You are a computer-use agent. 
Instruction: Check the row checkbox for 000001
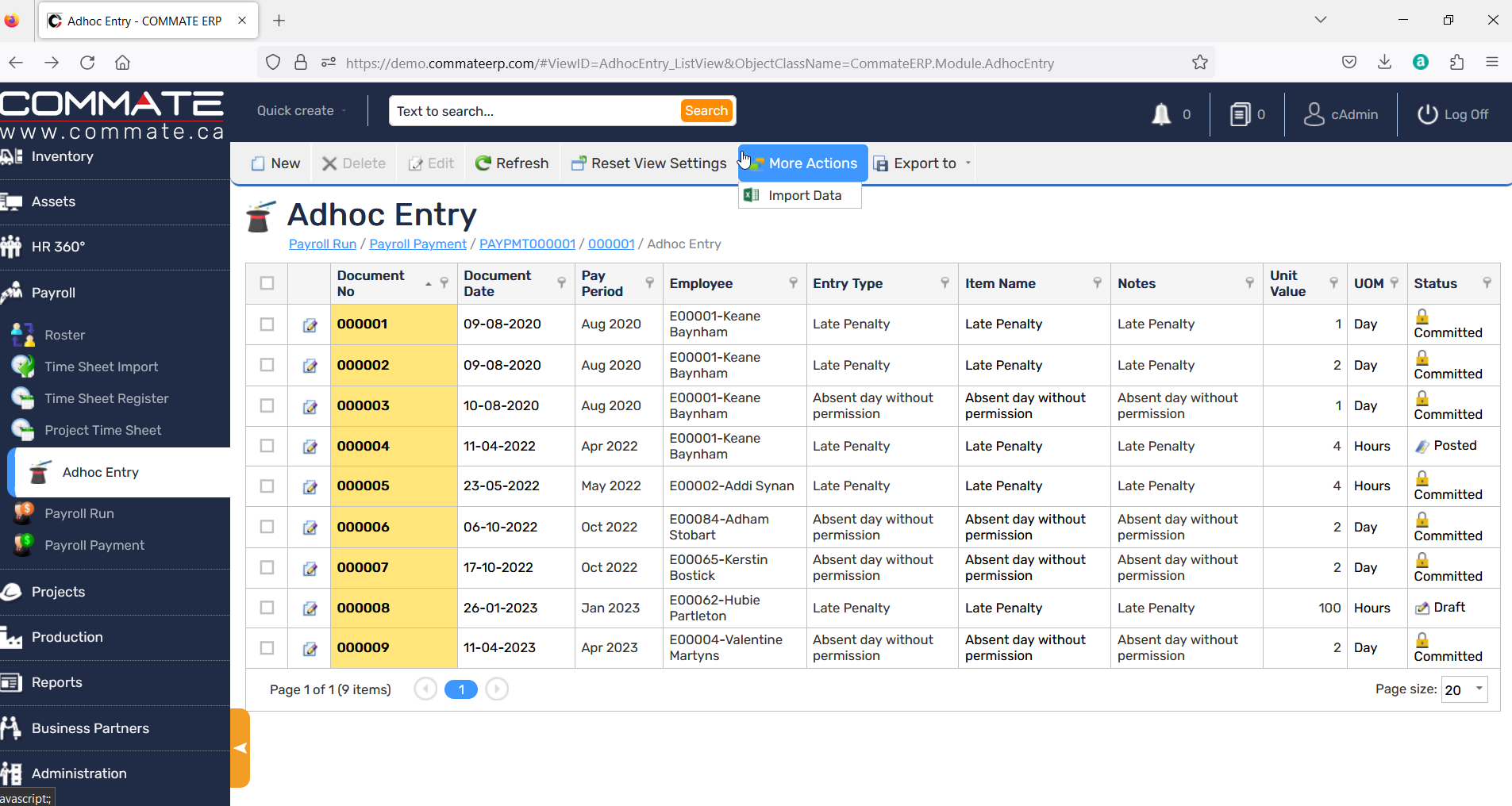(267, 324)
